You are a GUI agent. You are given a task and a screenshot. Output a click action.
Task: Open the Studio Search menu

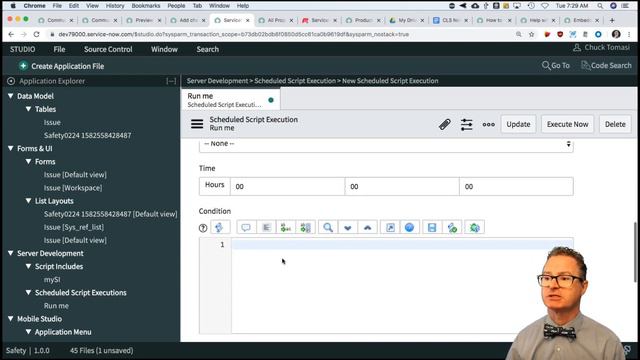tap(207, 49)
